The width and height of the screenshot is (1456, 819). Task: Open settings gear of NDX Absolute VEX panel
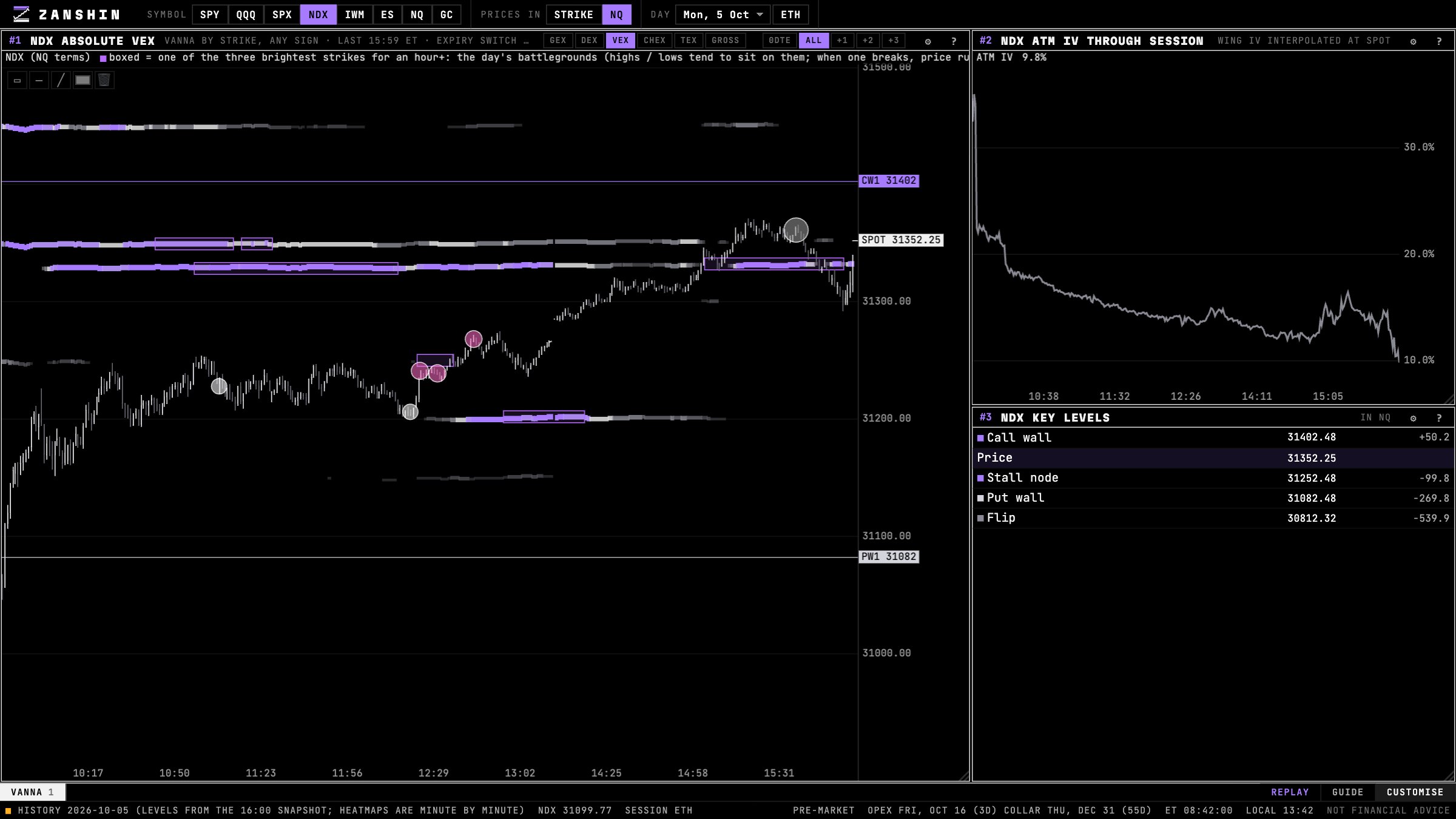928,41
